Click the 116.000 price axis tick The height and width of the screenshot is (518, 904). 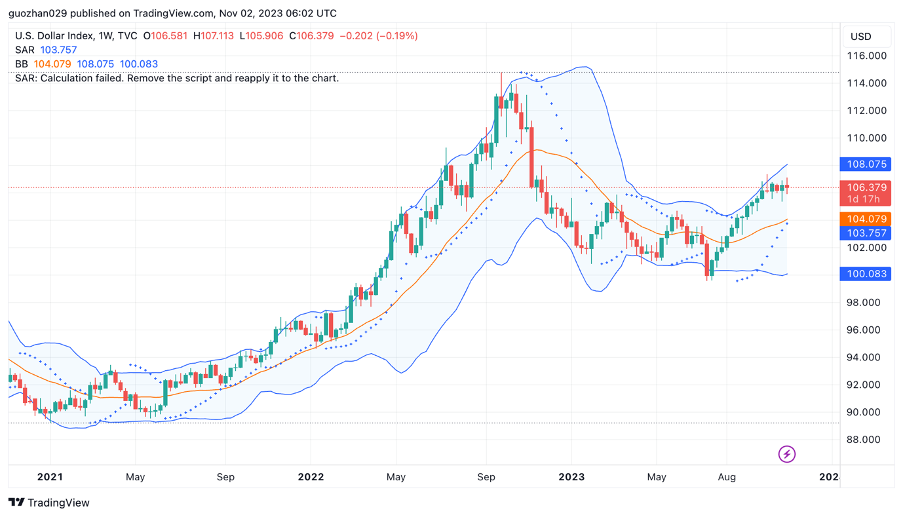tap(867, 56)
